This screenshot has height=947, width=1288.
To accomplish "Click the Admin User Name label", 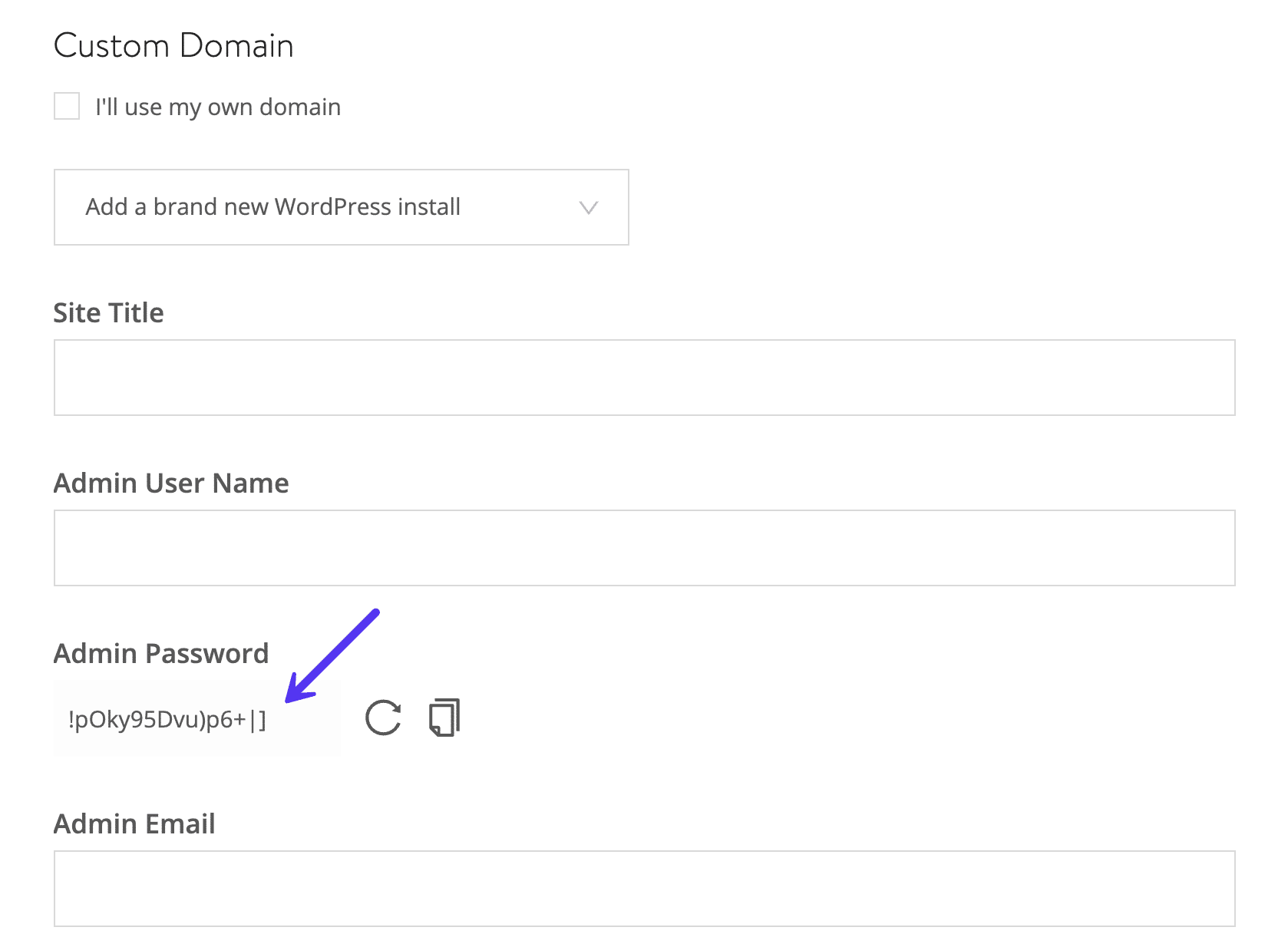I will point(170,483).
